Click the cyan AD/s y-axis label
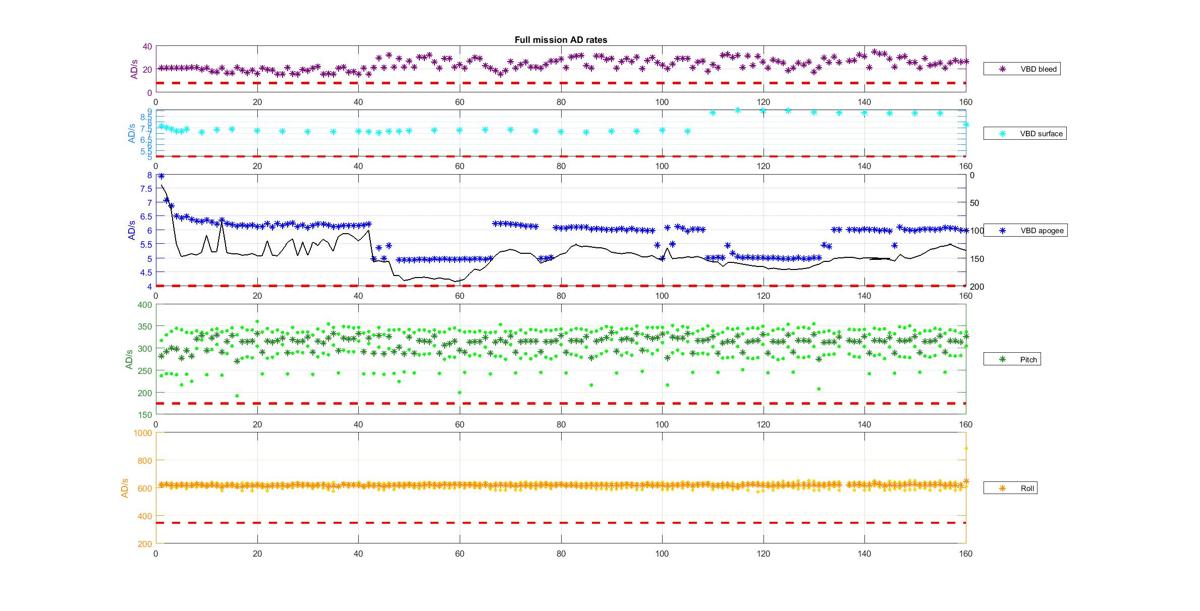 pyautogui.click(x=133, y=133)
